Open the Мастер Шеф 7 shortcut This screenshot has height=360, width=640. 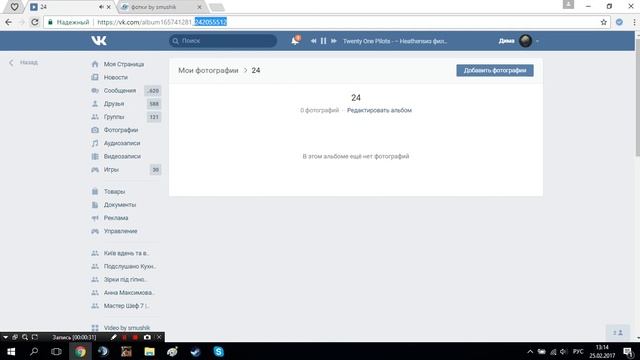click(x=126, y=306)
